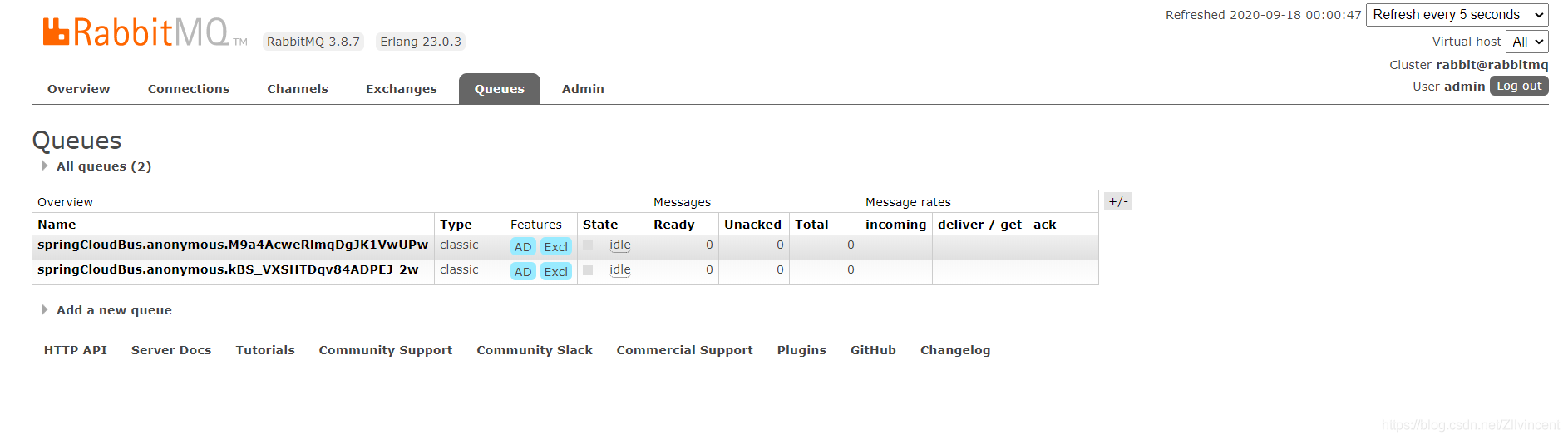Image resolution: width=1568 pixels, height=440 pixels.
Task: Click AD badge for kBS_VXSHTDqv84ADPEJ-2w queue
Action: click(x=523, y=271)
